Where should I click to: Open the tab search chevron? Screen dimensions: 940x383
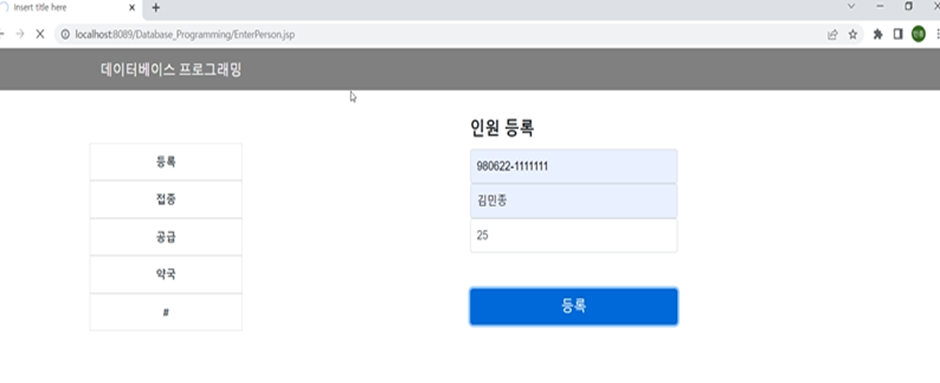[851, 6]
